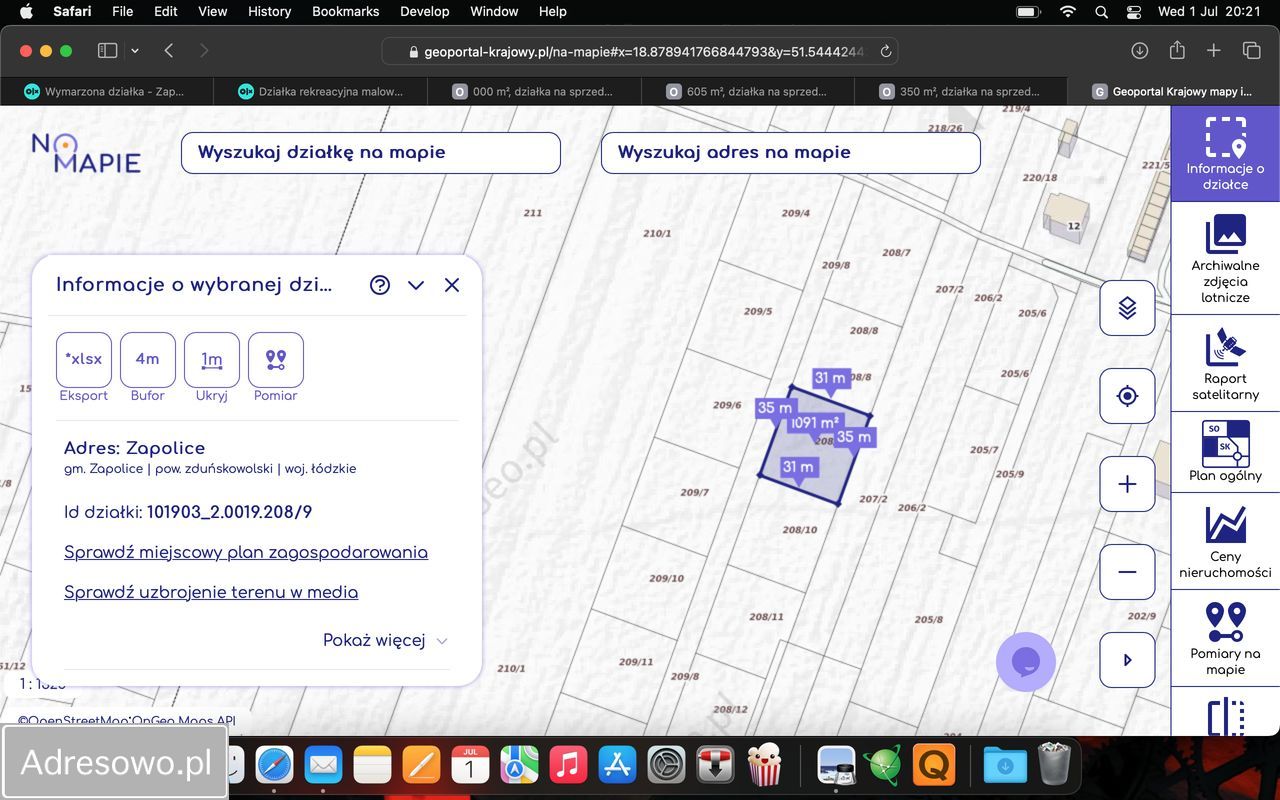Zoom in with the plus button
Screen dimensions: 1280x800
1127,484
